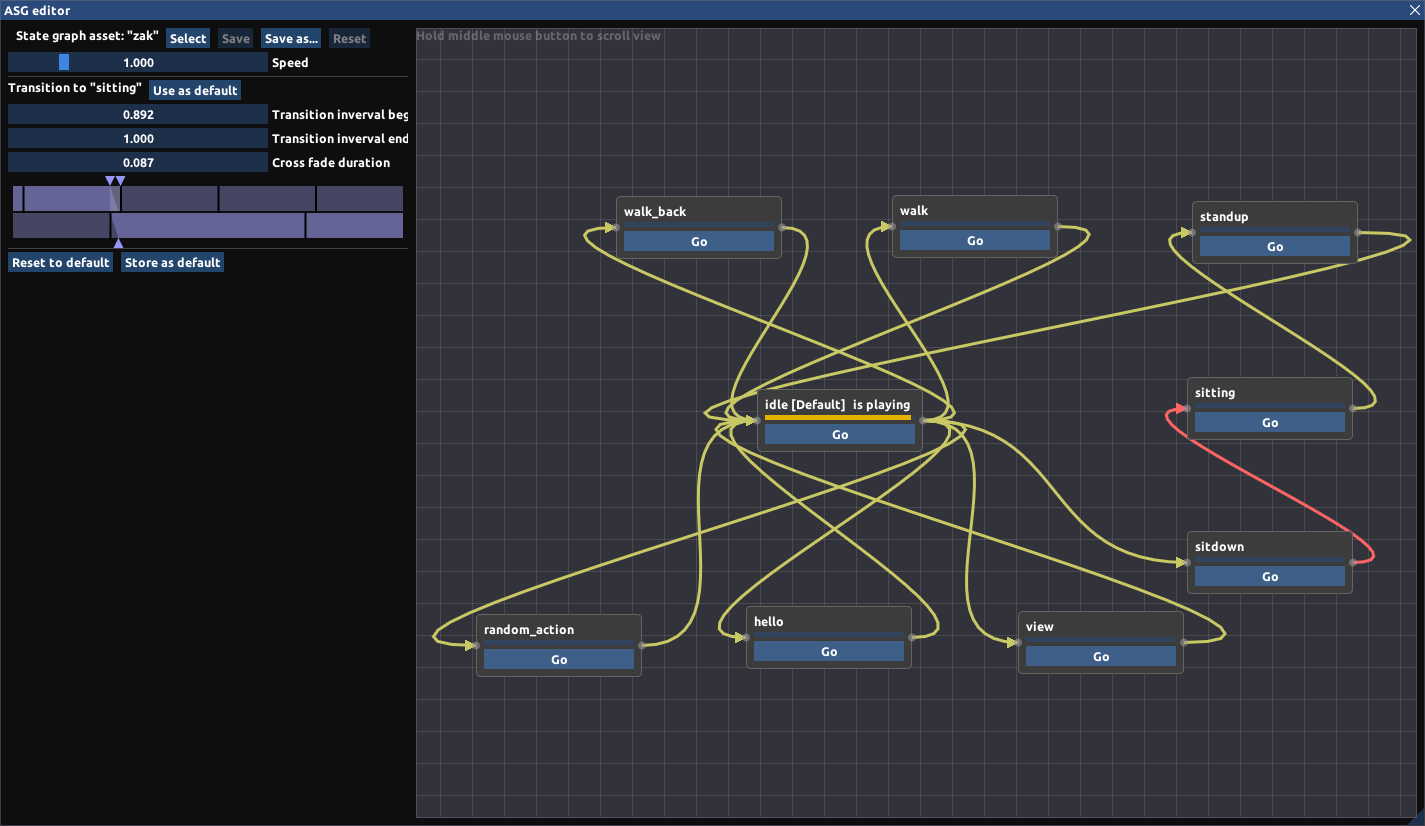Select the walk_back node title
The height and width of the screenshot is (826, 1425).
(655, 211)
